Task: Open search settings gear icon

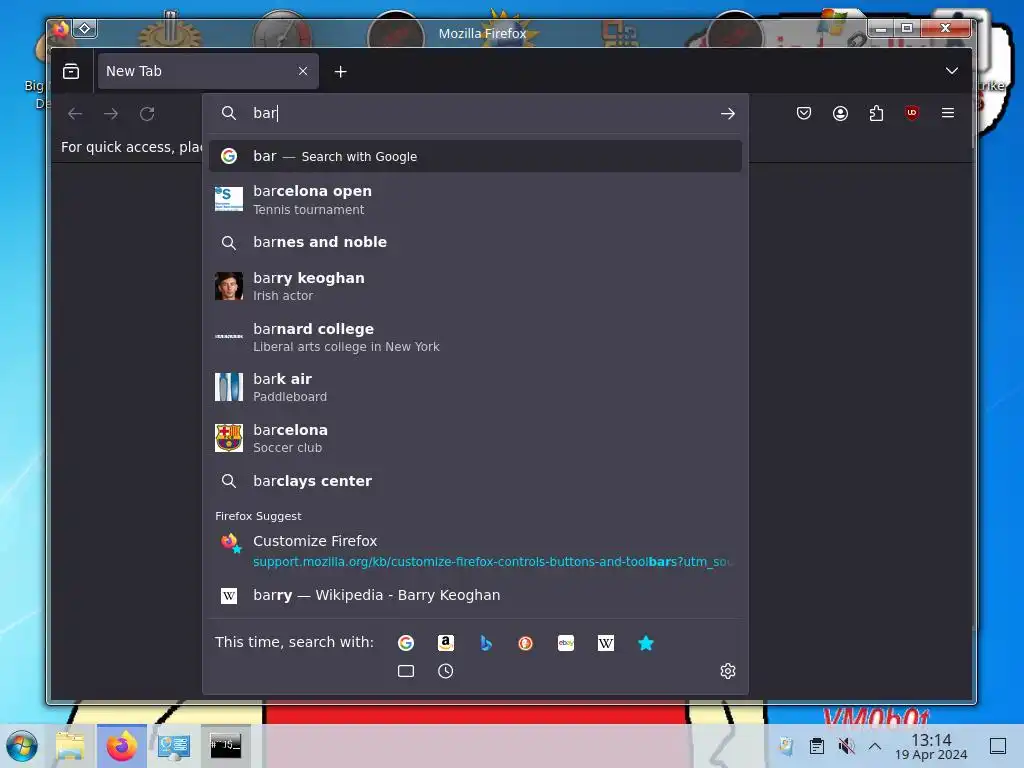Action: tap(728, 671)
